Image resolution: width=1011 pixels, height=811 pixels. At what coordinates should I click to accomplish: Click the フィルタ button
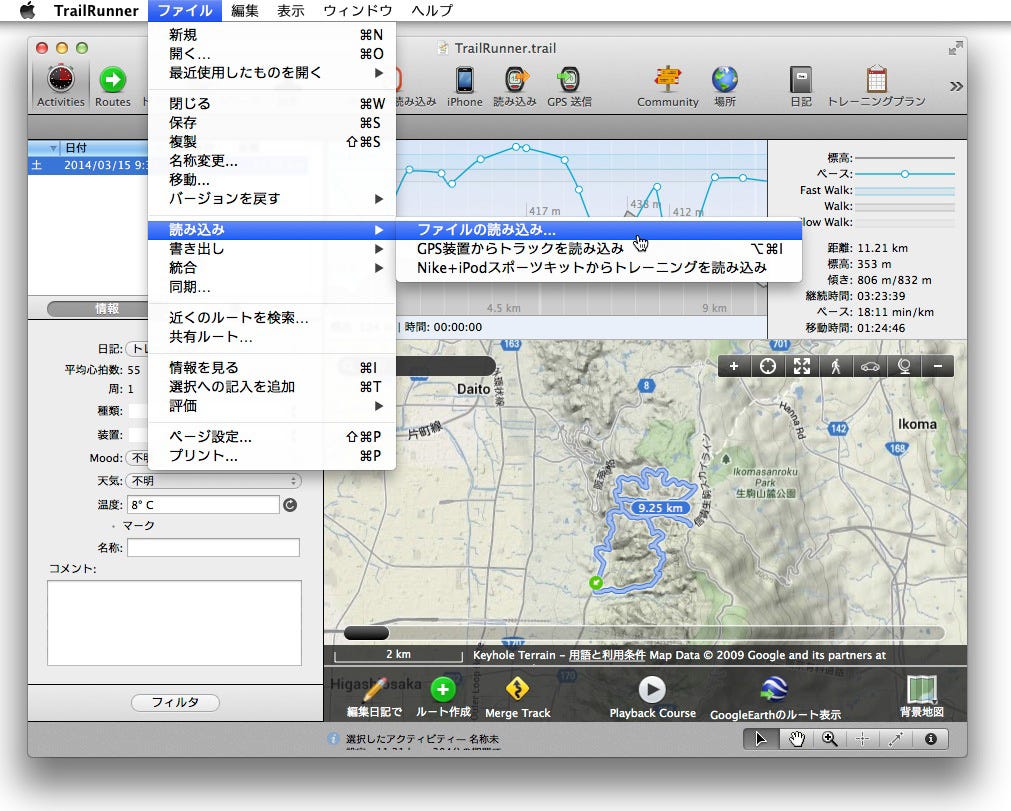point(175,702)
